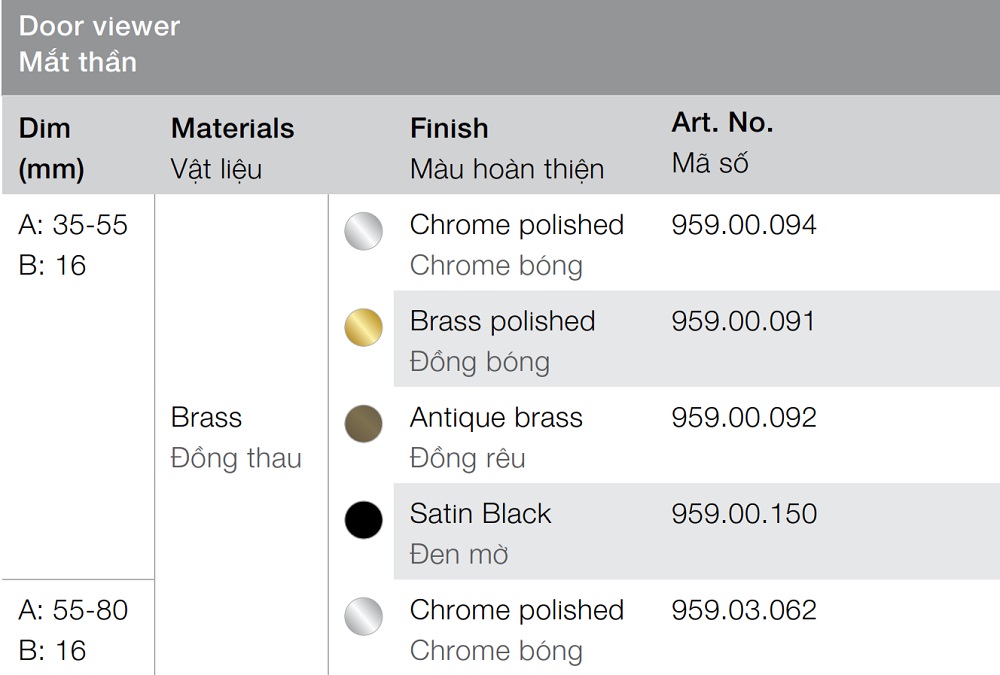
Task: Select the Brass polished gold swatch
Action: pos(364,329)
